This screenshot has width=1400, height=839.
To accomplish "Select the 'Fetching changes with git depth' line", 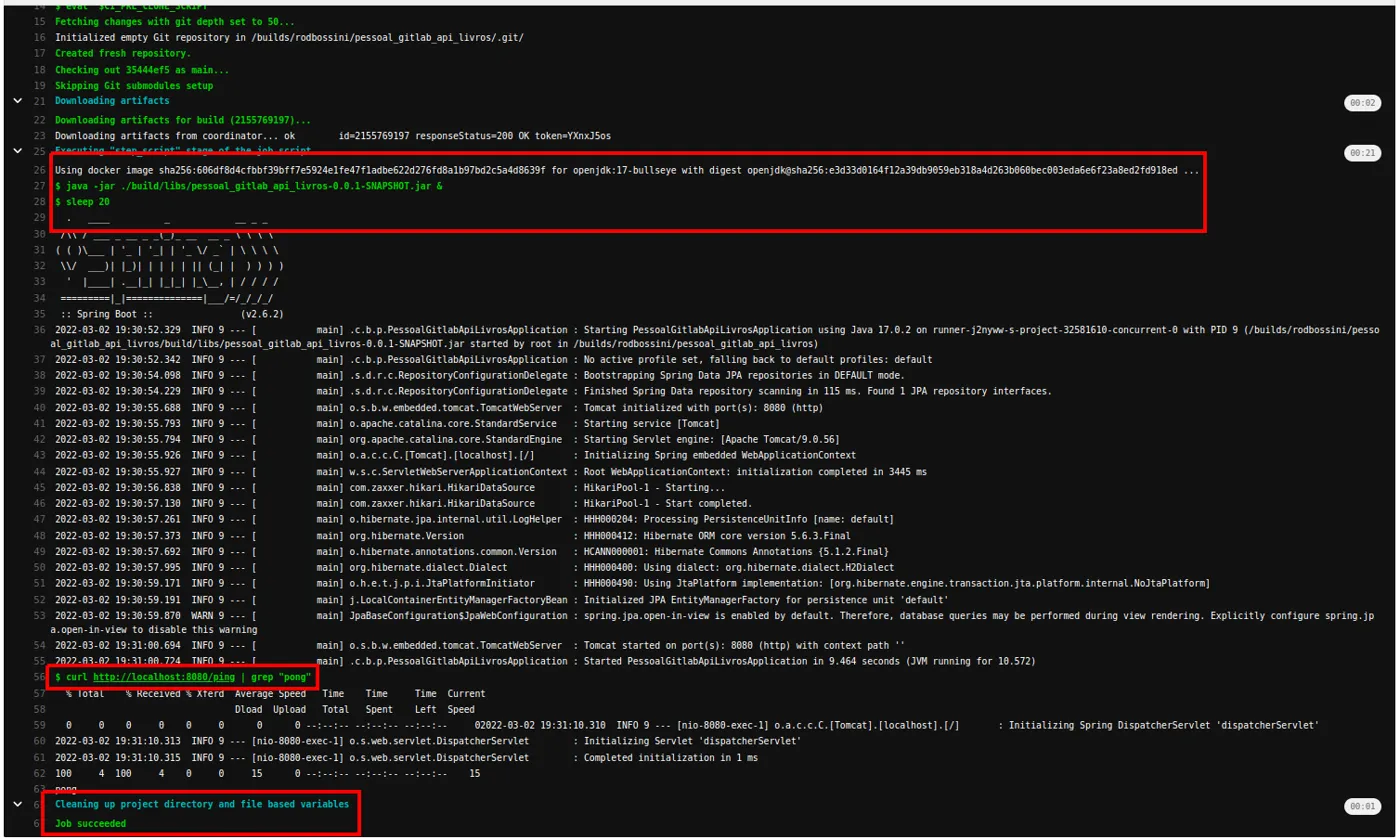I will coord(175,21).
